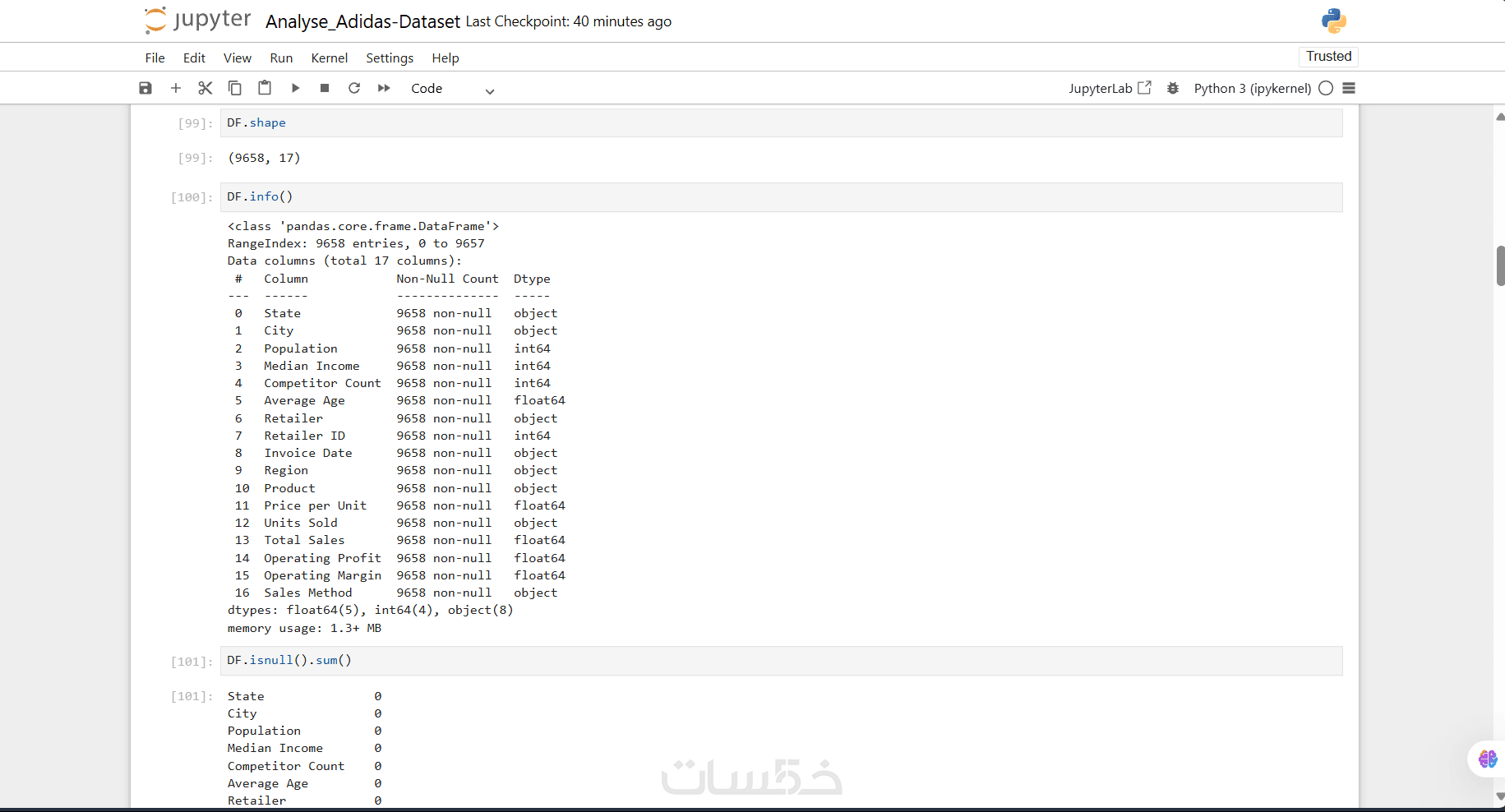Switch kernel via Python 3 (ipykernel) label
The image size is (1505, 812).
[1253, 88]
